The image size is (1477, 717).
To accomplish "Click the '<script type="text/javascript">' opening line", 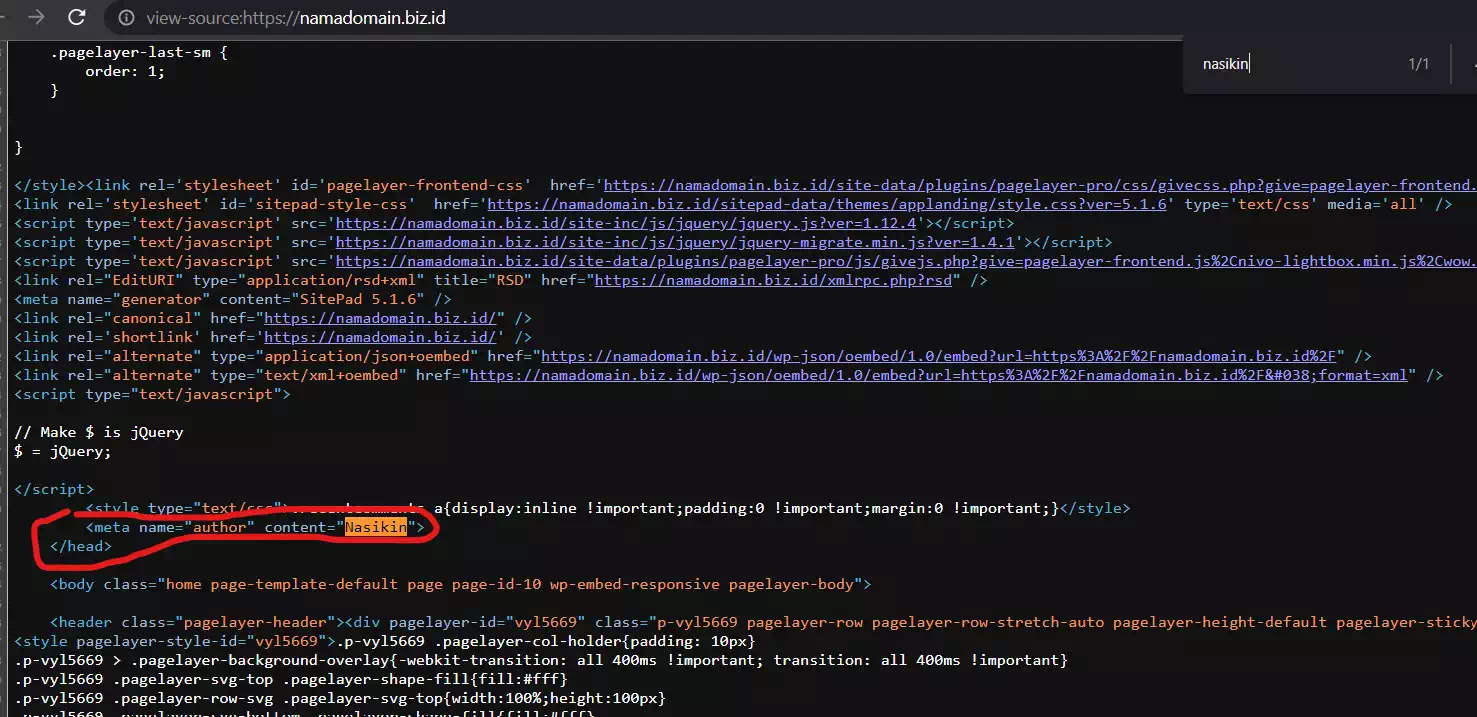I will (152, 394).
